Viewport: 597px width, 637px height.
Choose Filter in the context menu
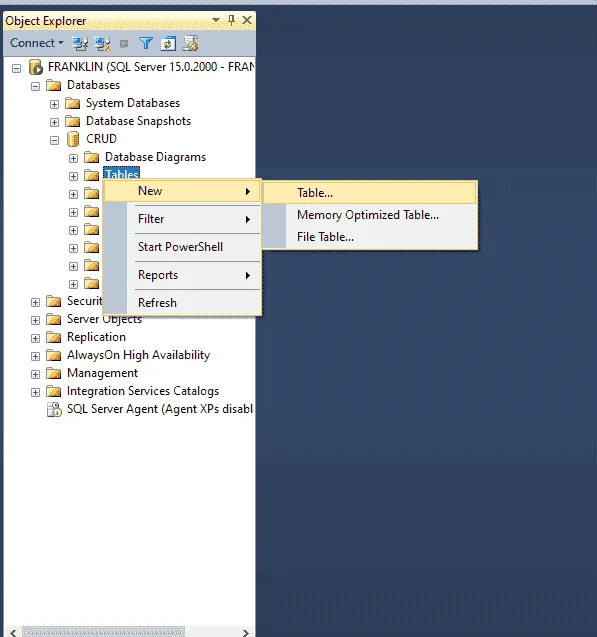[182, 219]
